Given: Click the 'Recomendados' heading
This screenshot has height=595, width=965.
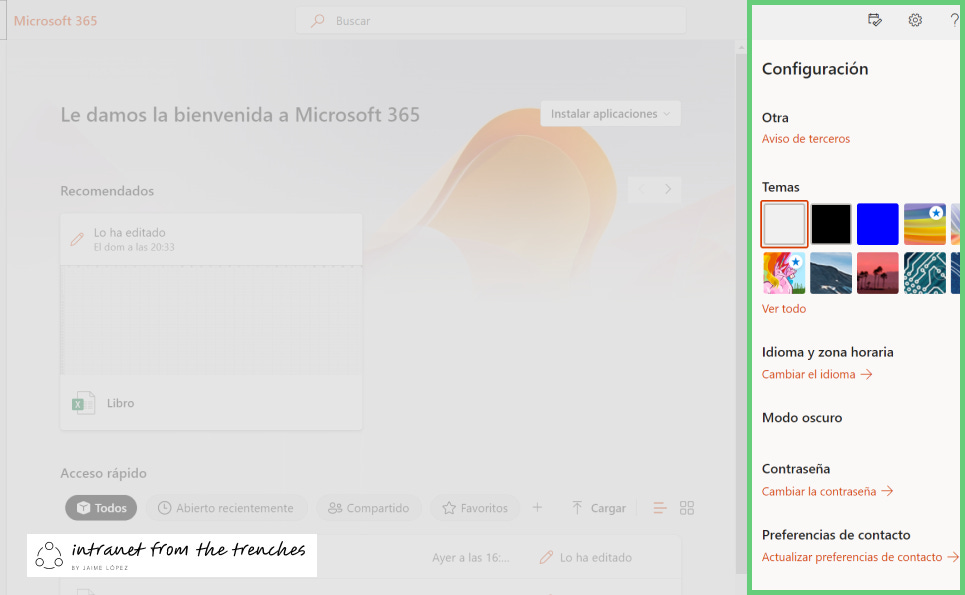Looking at the screenshot, I should (x=107, y=191).
